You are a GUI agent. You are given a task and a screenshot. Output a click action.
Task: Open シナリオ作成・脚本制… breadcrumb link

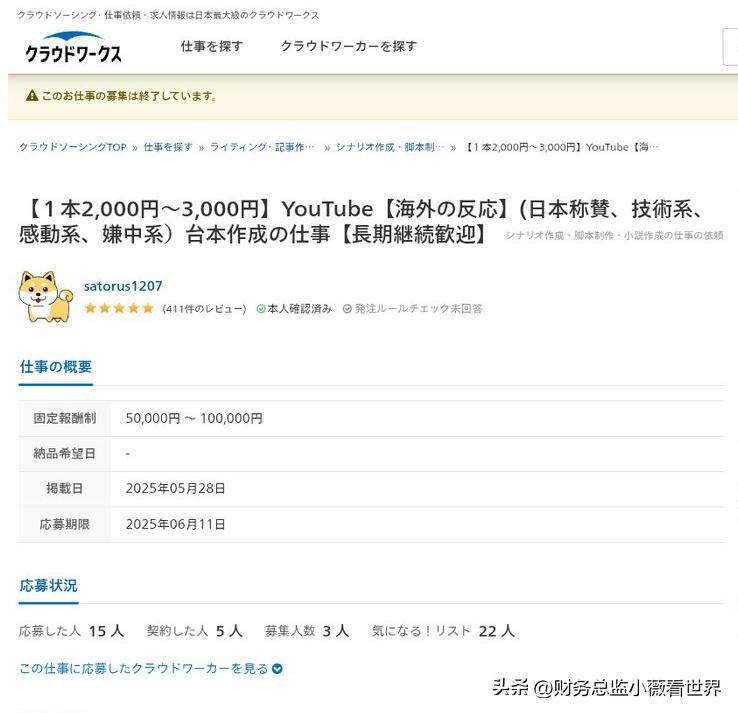point(390,147)
